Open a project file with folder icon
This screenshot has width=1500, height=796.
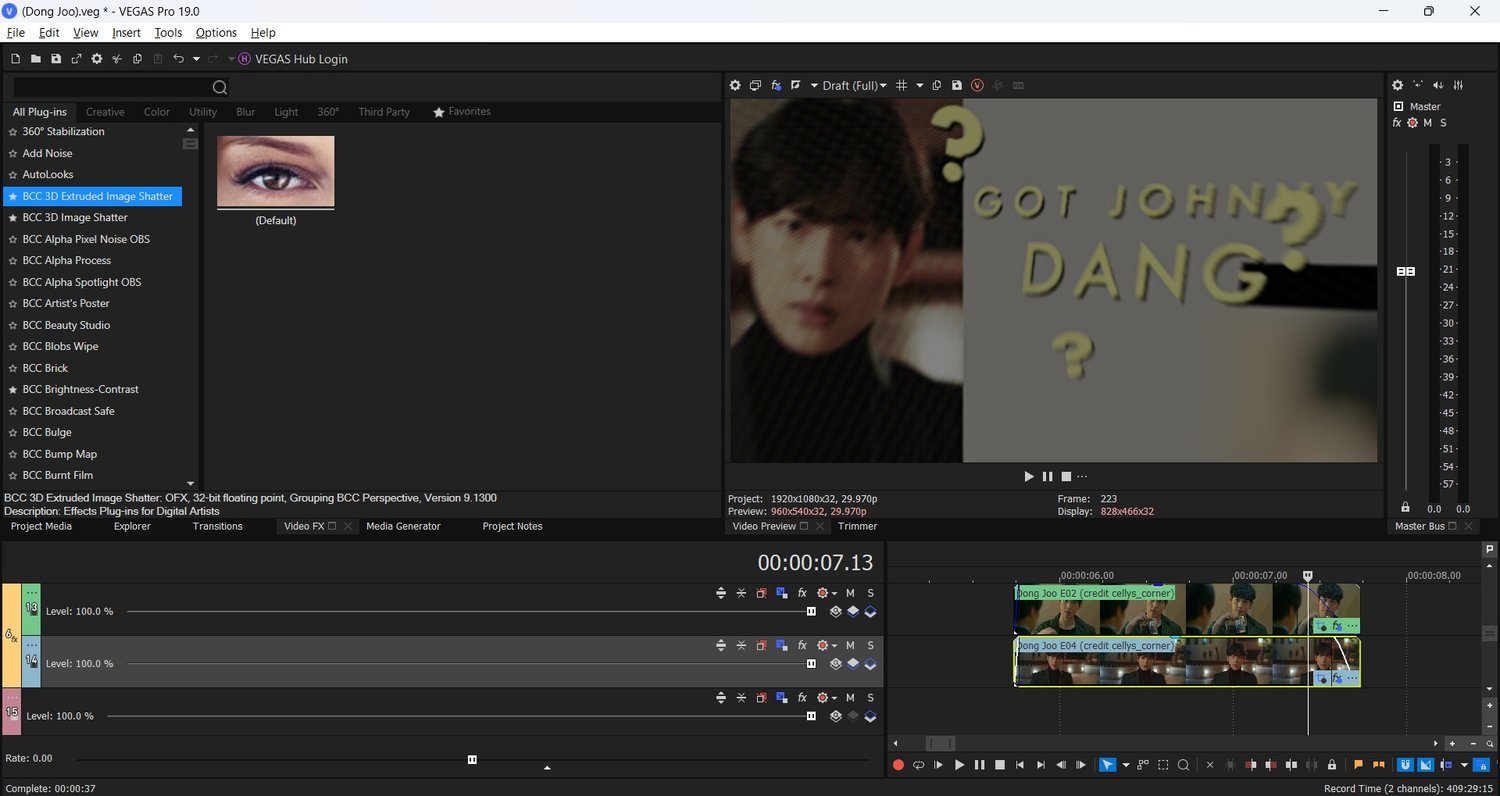[x=36, y=59]
